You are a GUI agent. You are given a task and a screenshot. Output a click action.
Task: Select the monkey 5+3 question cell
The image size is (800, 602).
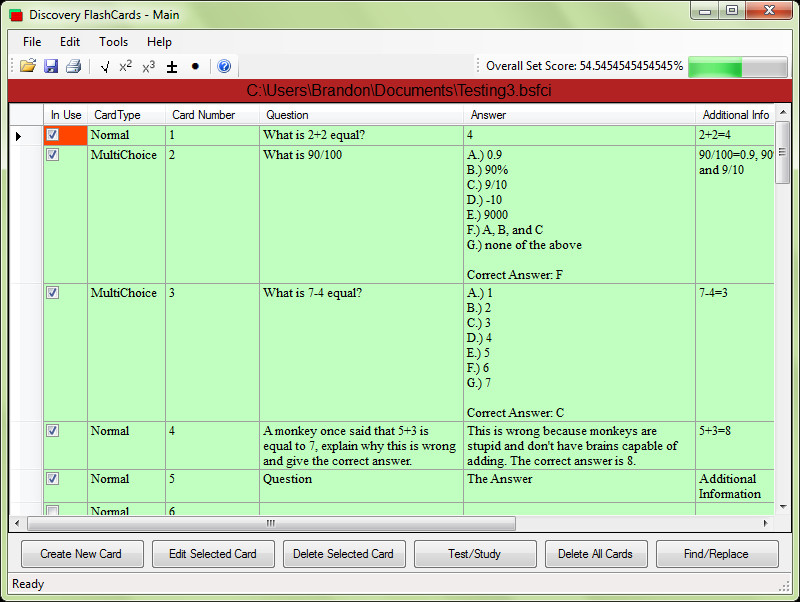(361, 445)
